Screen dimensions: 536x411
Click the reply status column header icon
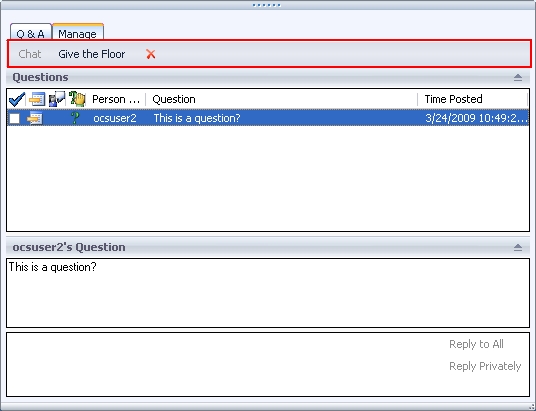[37, 99]
